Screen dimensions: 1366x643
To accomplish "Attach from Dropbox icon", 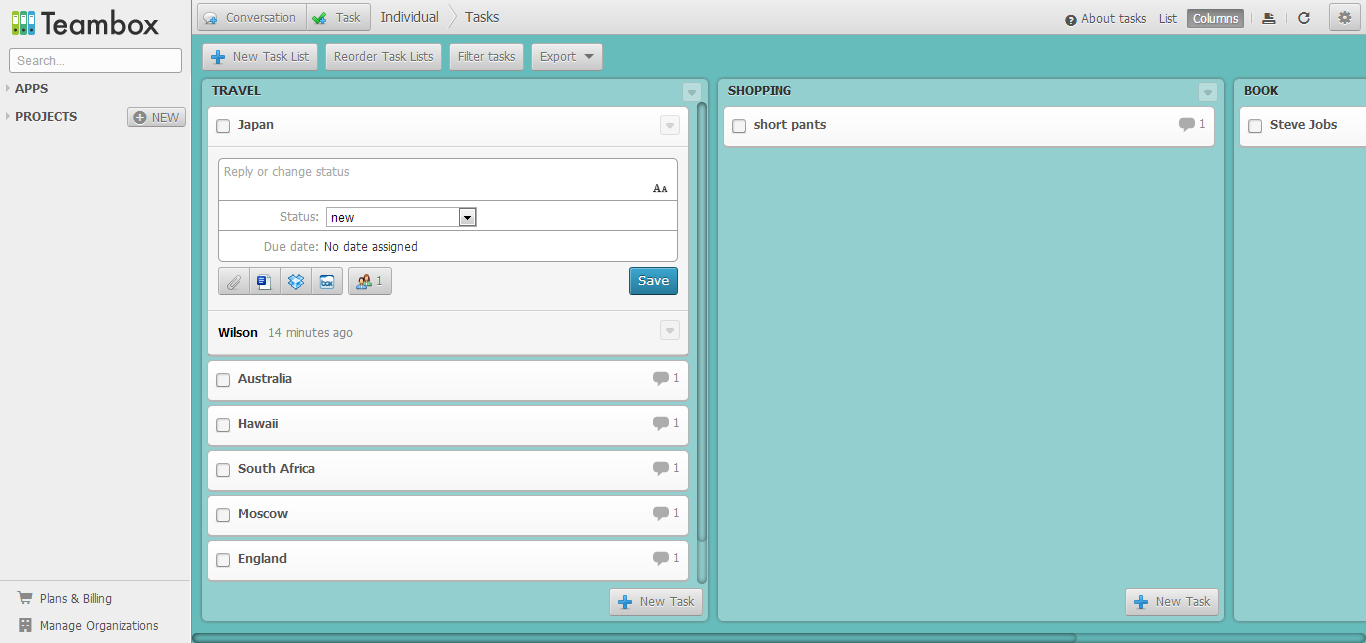I will pos(296,282).
